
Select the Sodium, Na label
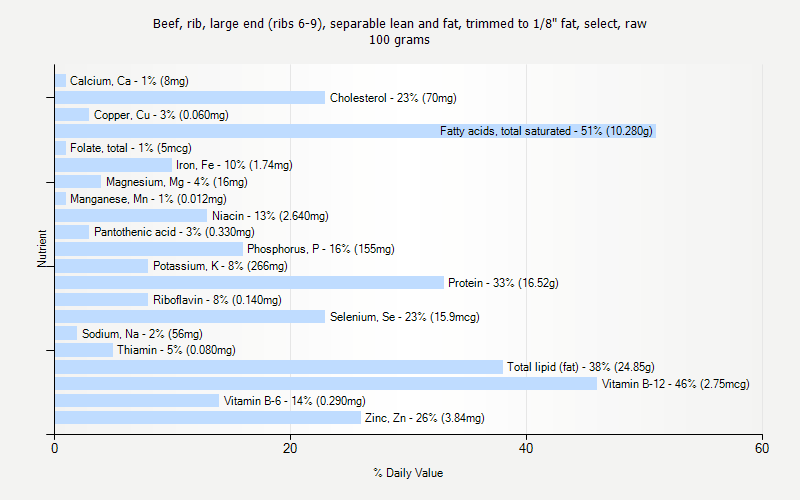[x=142, y=334]
